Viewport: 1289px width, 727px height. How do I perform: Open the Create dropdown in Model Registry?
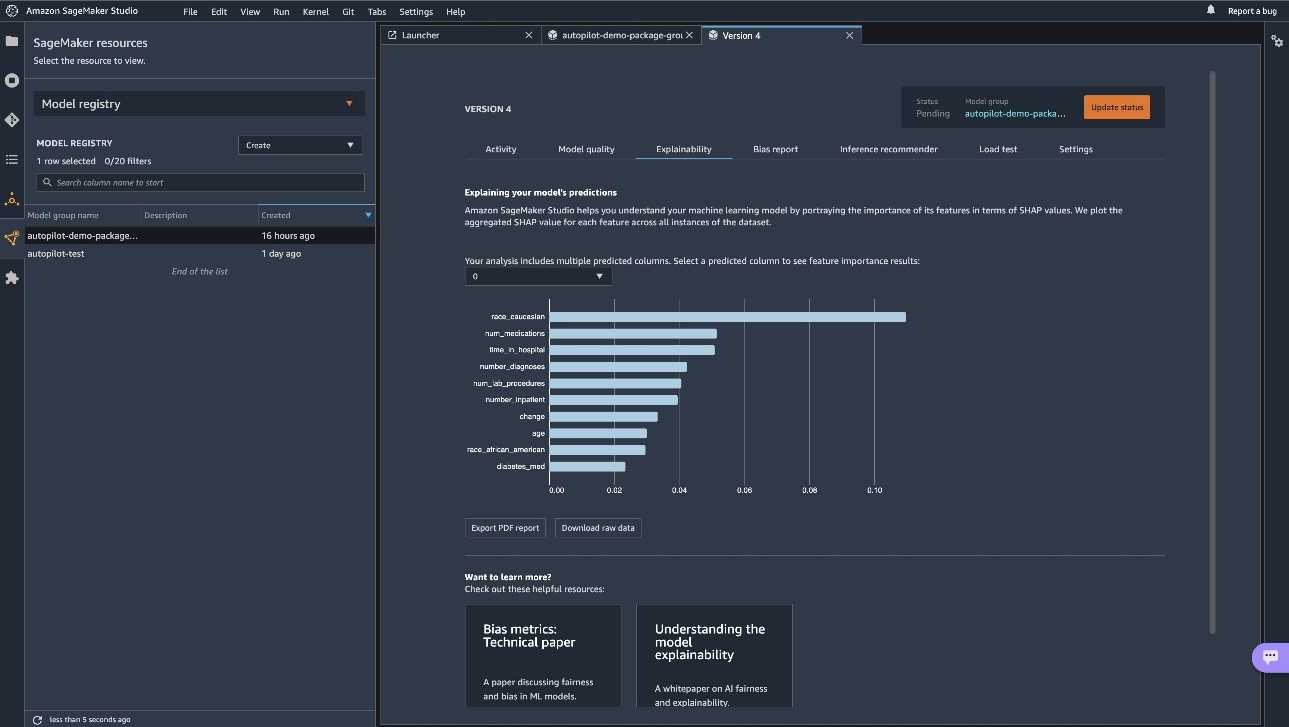(300, 145)
